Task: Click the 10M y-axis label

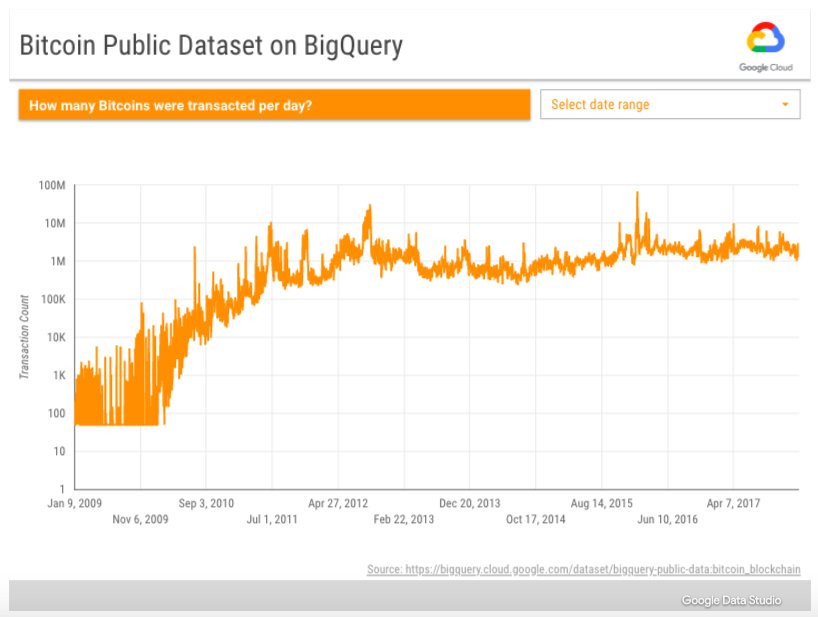Action: pos(55,223)
